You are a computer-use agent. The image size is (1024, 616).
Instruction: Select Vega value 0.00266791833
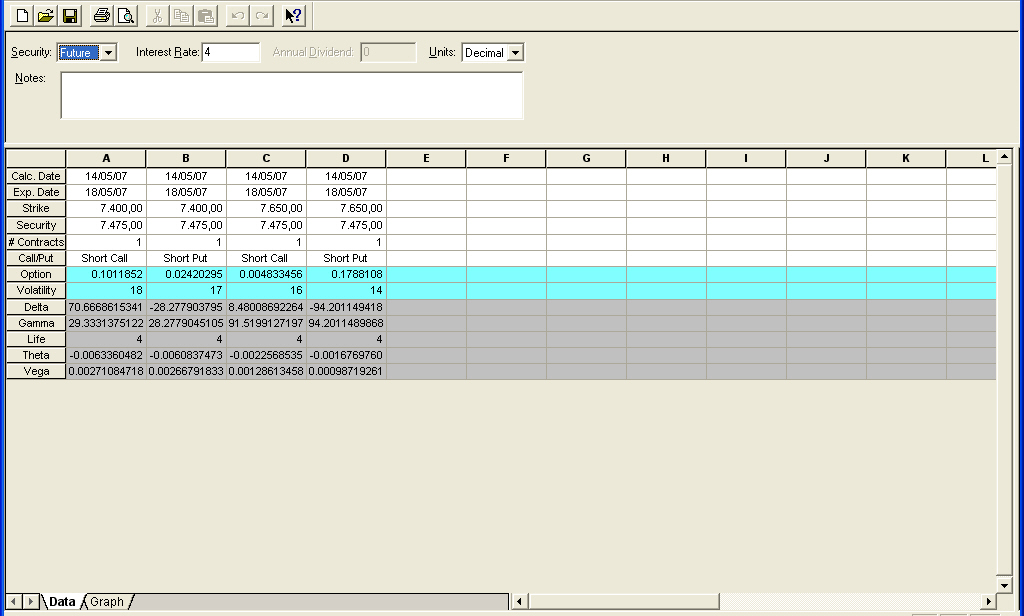(x=186, y=371)
